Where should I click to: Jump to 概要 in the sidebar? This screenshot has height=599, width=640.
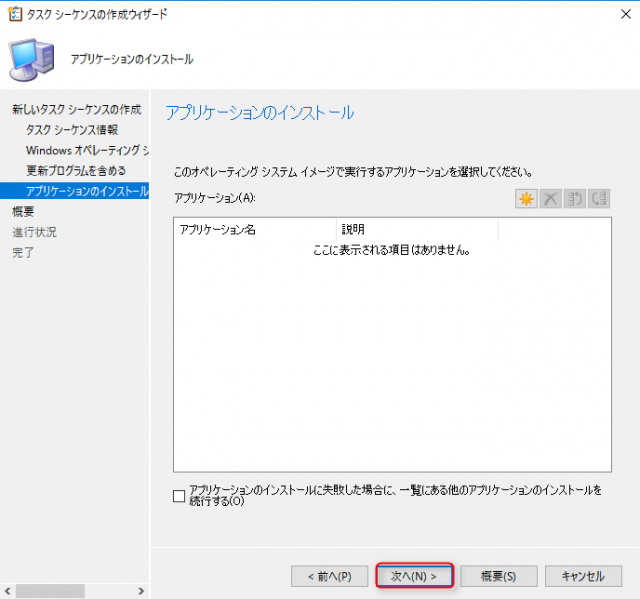coord(23,211)
